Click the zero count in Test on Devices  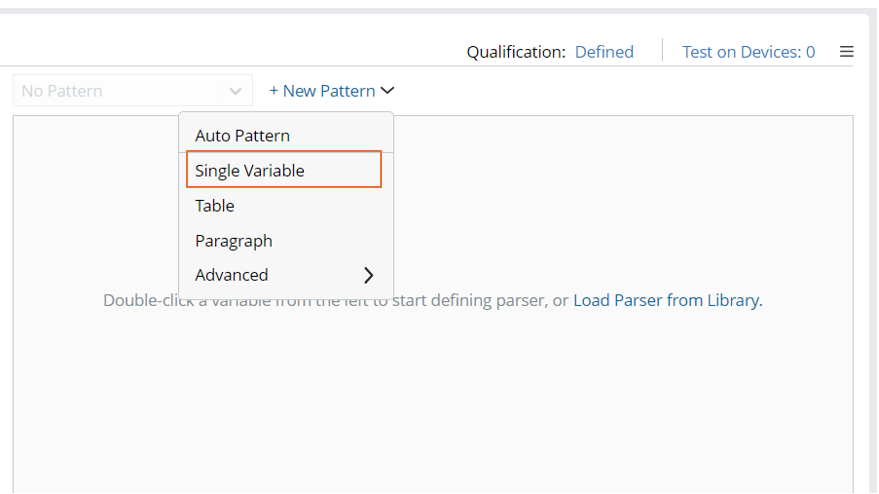pyautogui.click(x=810, y=52)
